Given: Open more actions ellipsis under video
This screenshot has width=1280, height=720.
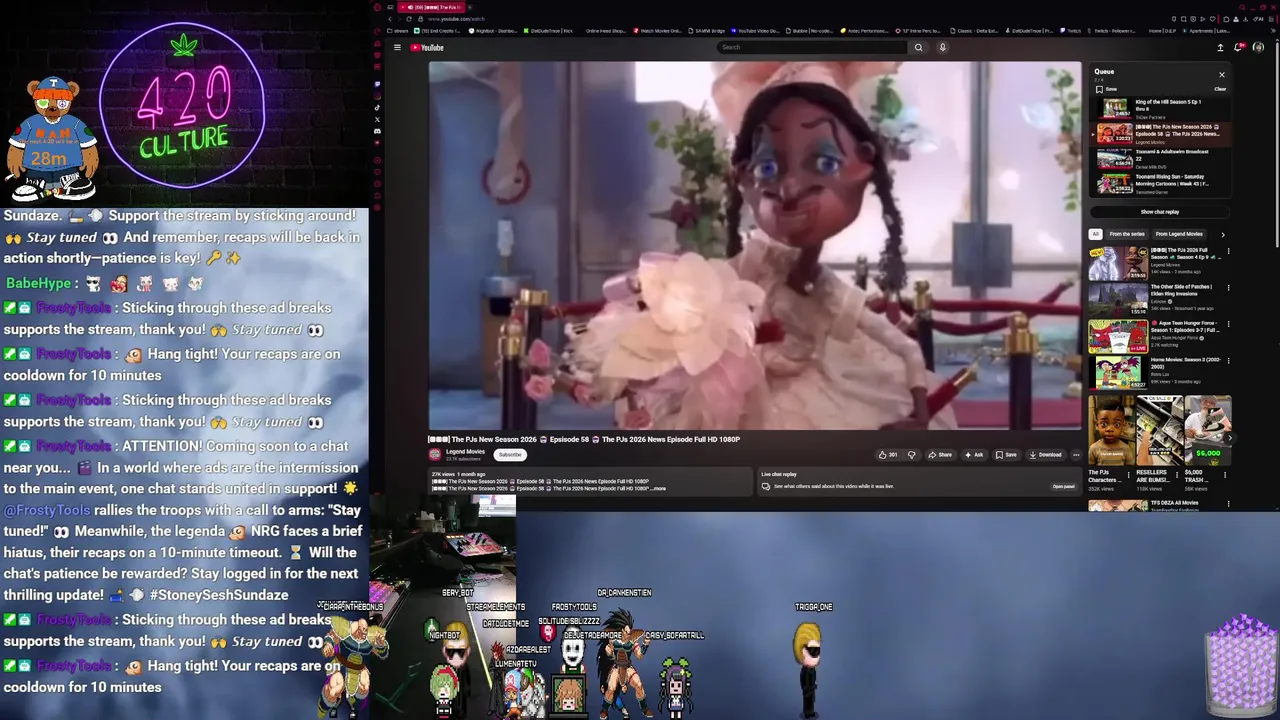Looking at the screenshot, I should coord(1076,455).
